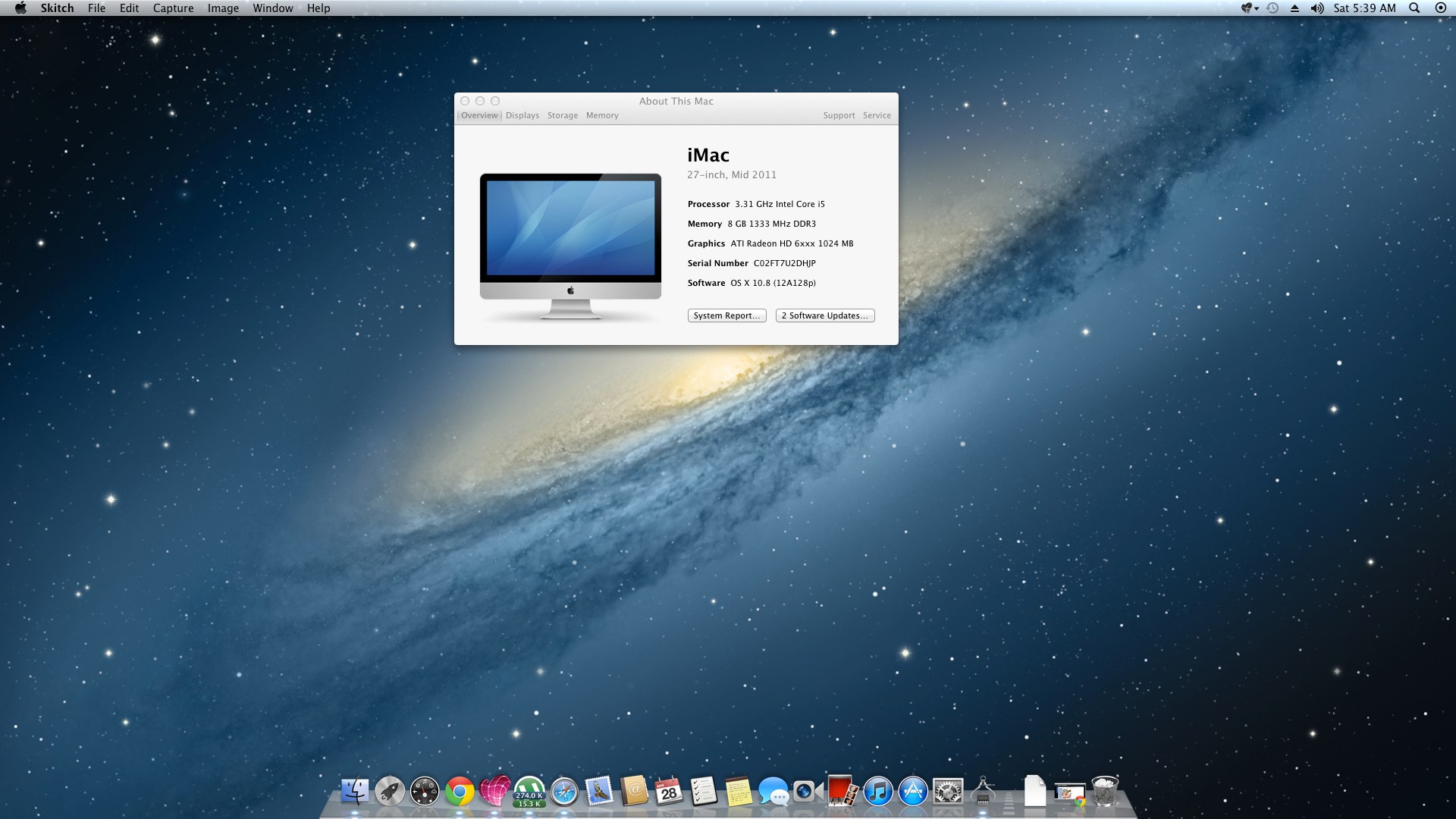1456x819 pixels.
Task: Switch to the Storage tab
Action: pyautogui.click(x=563, y=115)
